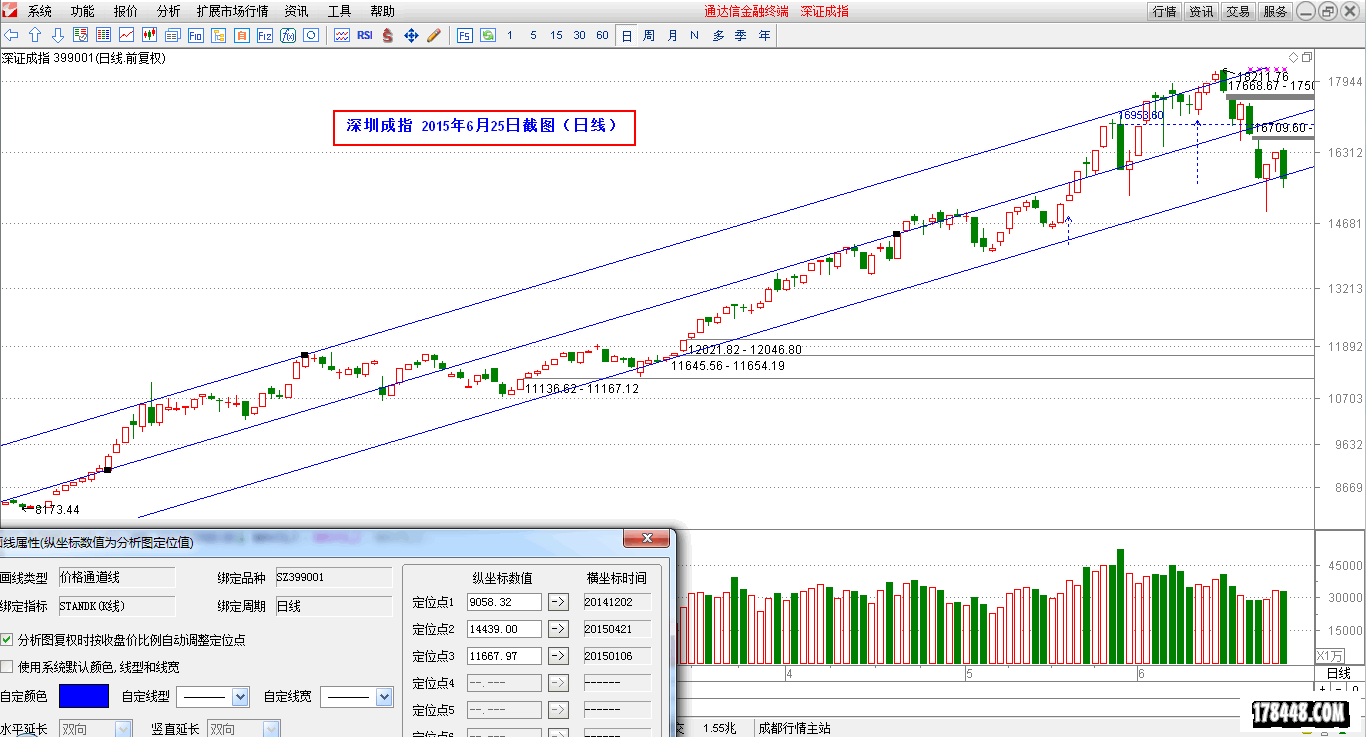
Task: Switch to the 季 quarterly period tab
Action: (741, 35)
